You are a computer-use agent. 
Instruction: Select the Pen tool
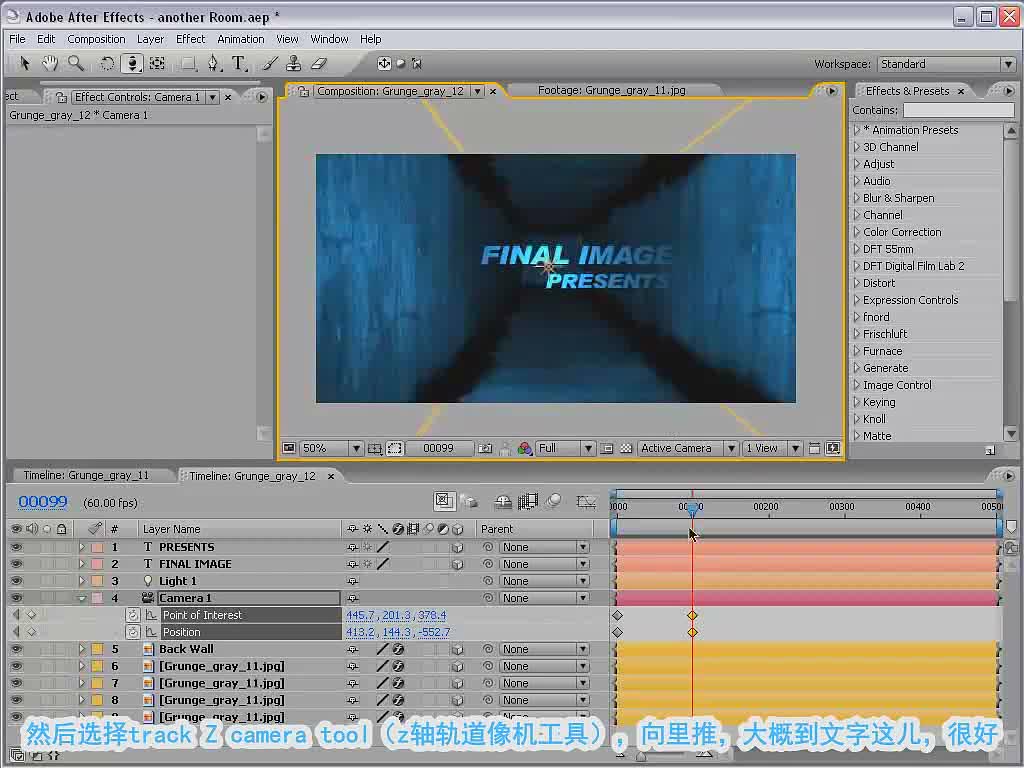click(214, 63)
